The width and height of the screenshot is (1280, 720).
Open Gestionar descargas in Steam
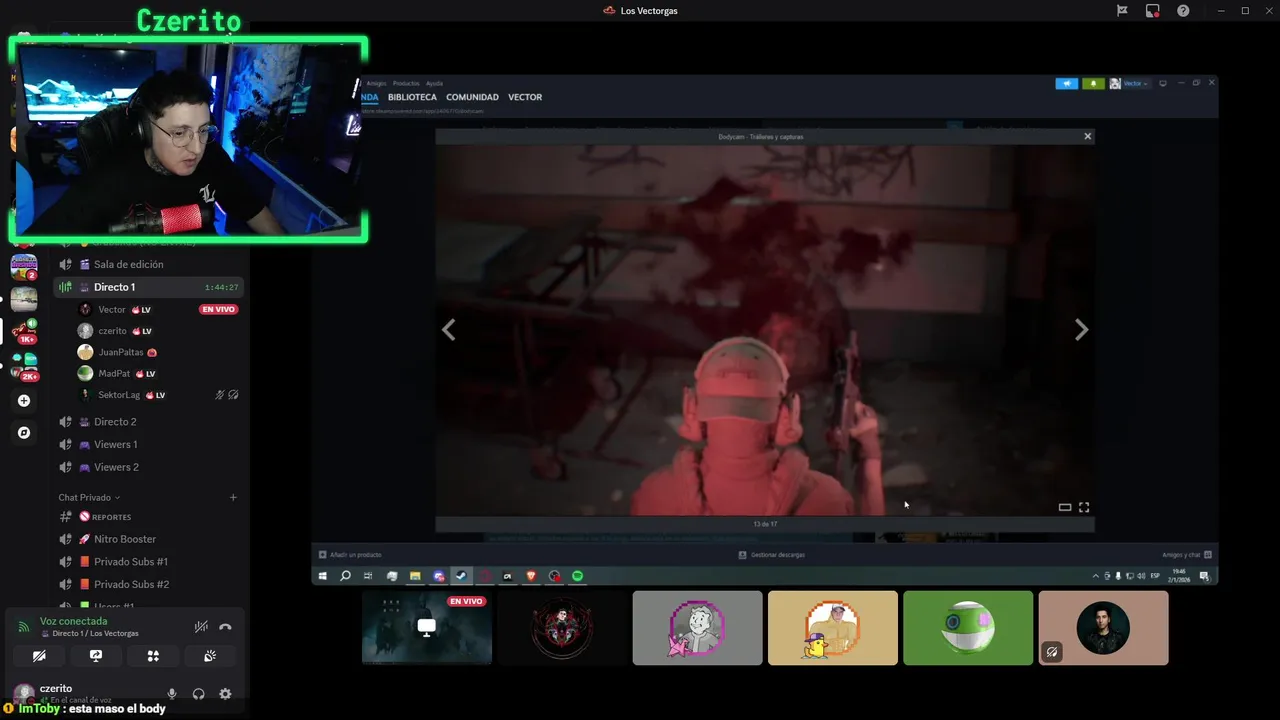pos(771,555)
